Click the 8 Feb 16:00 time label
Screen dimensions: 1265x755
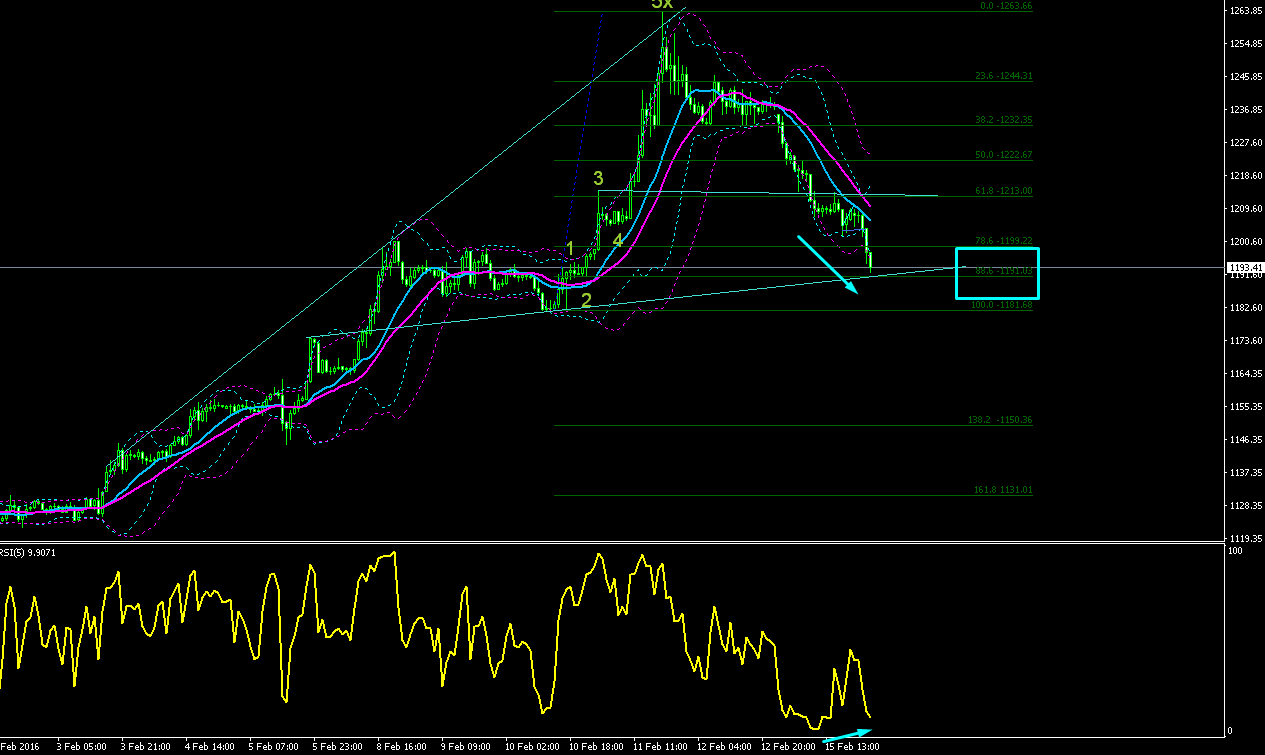point(401,746)
